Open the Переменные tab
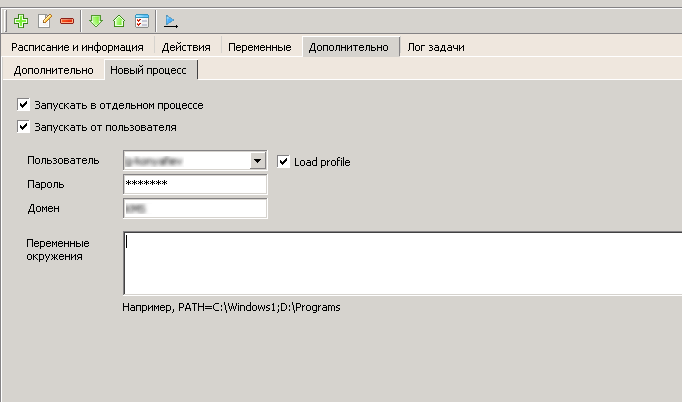The height and width of the screenshot is (402, 682). (x=259, y=47)
